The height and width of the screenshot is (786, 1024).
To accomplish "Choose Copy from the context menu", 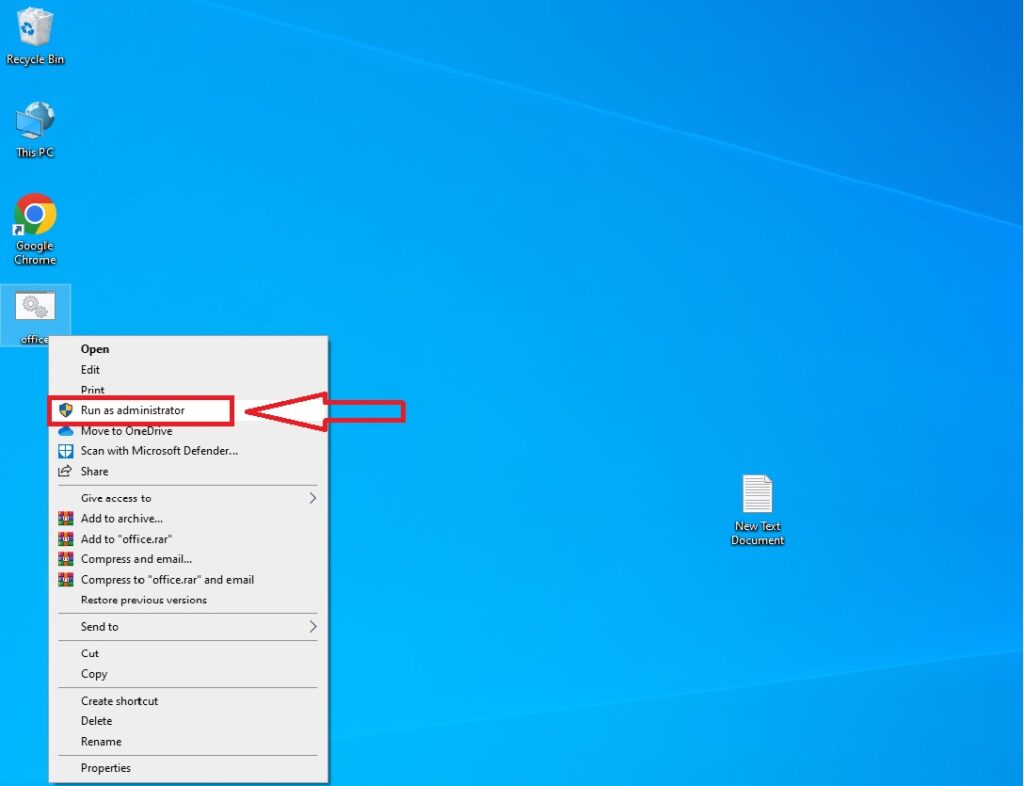I will pos(188,674).
